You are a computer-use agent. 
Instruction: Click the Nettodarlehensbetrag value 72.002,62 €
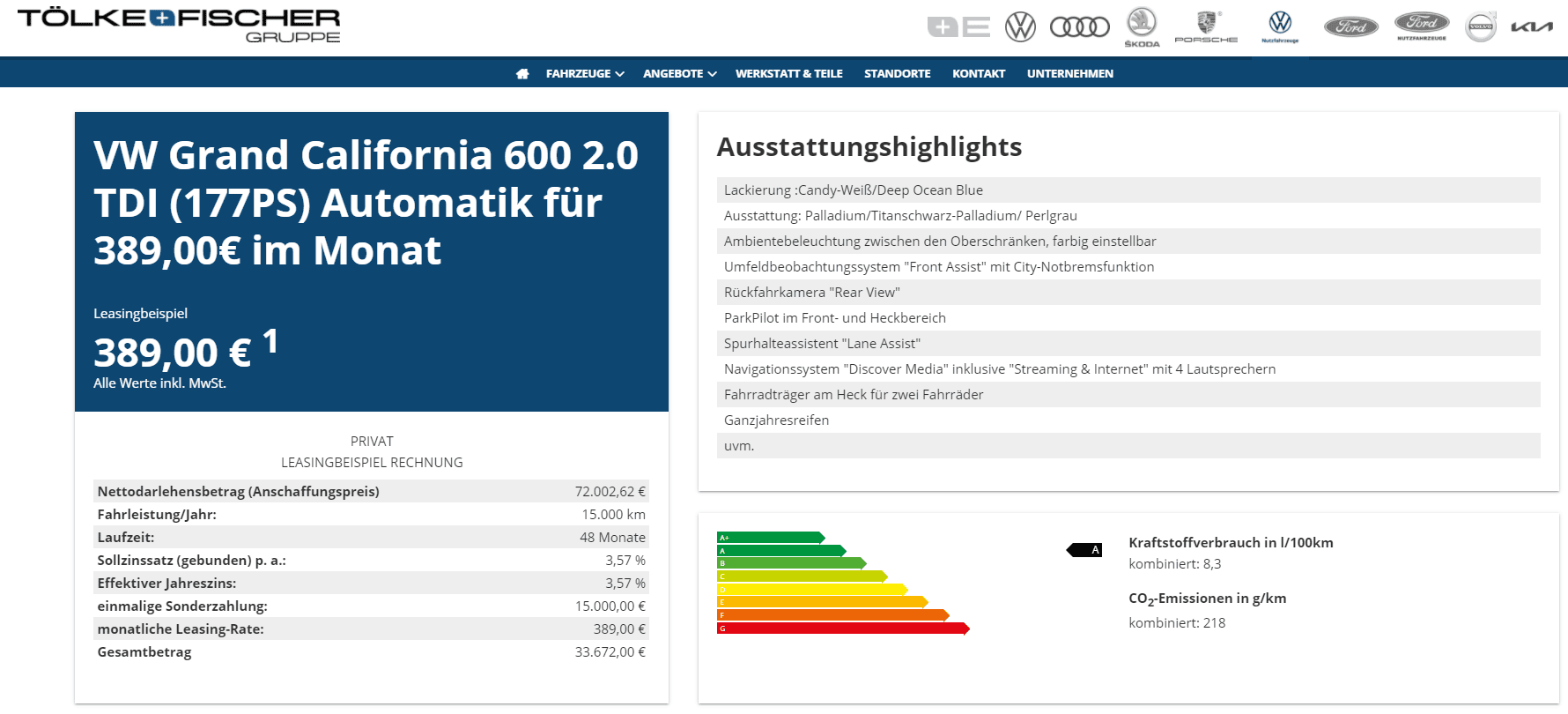coord(610,492)
